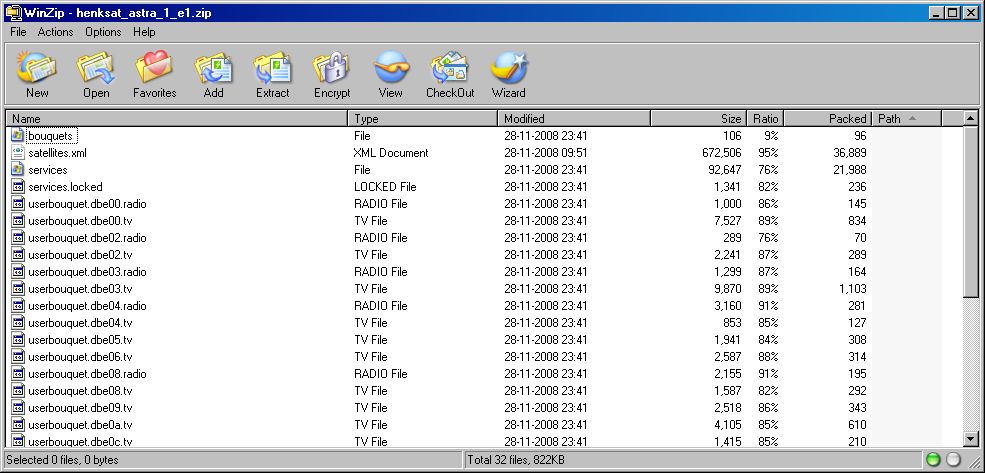
Task: Click the View toolbar icon
Action: coord(391,68)
